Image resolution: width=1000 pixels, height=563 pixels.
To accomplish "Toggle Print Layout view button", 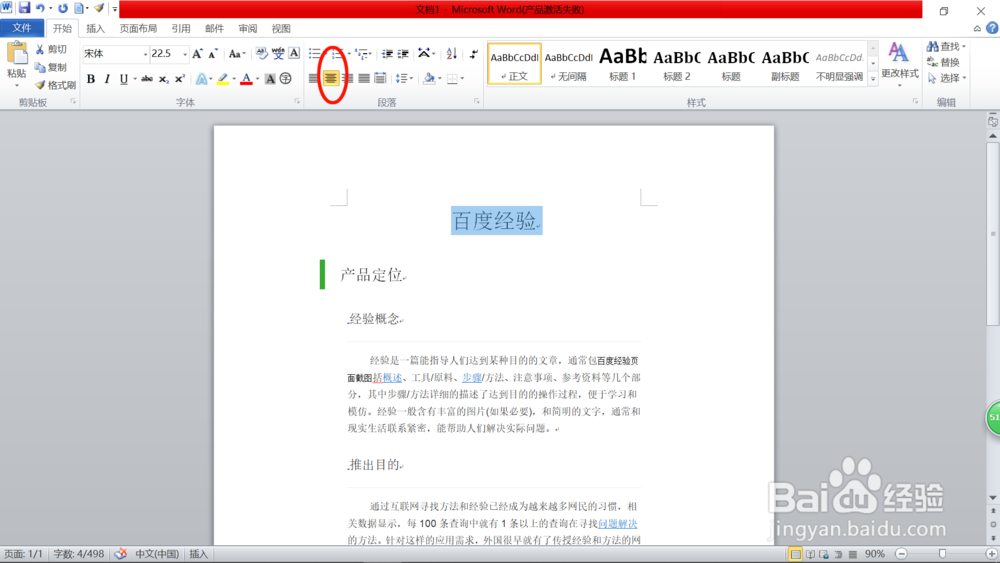I will [x=795, y=554].
